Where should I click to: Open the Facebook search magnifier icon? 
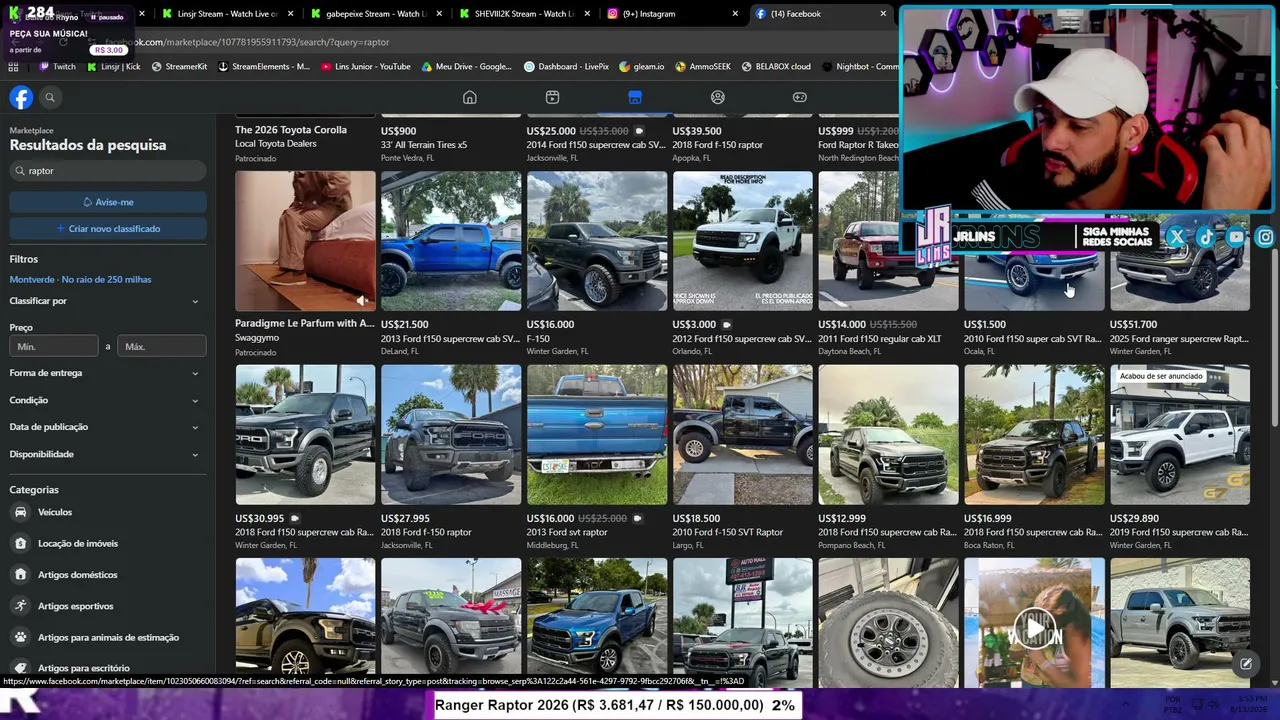pos(50,97)
